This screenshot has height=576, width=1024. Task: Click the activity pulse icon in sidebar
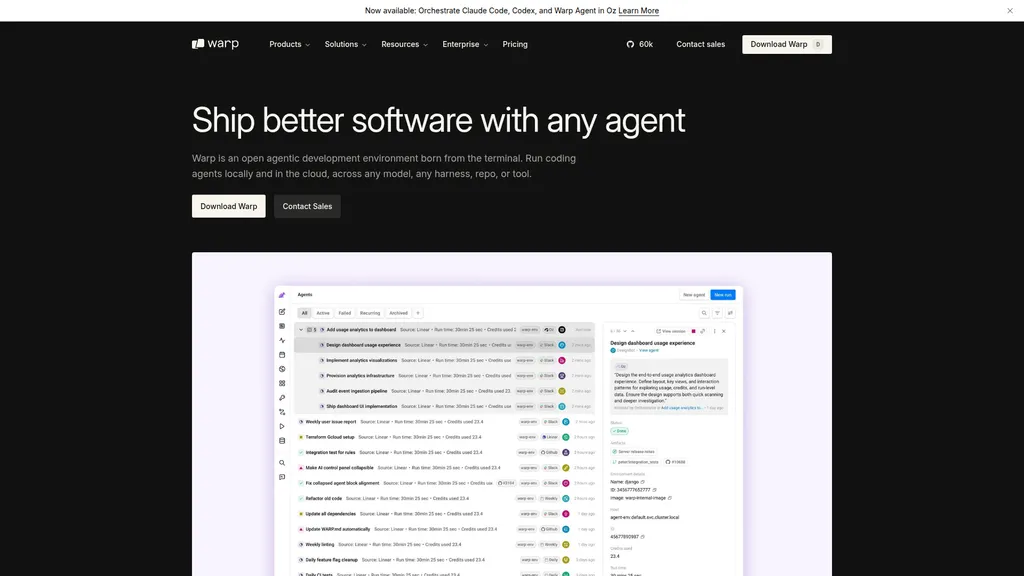coord(282,340)
